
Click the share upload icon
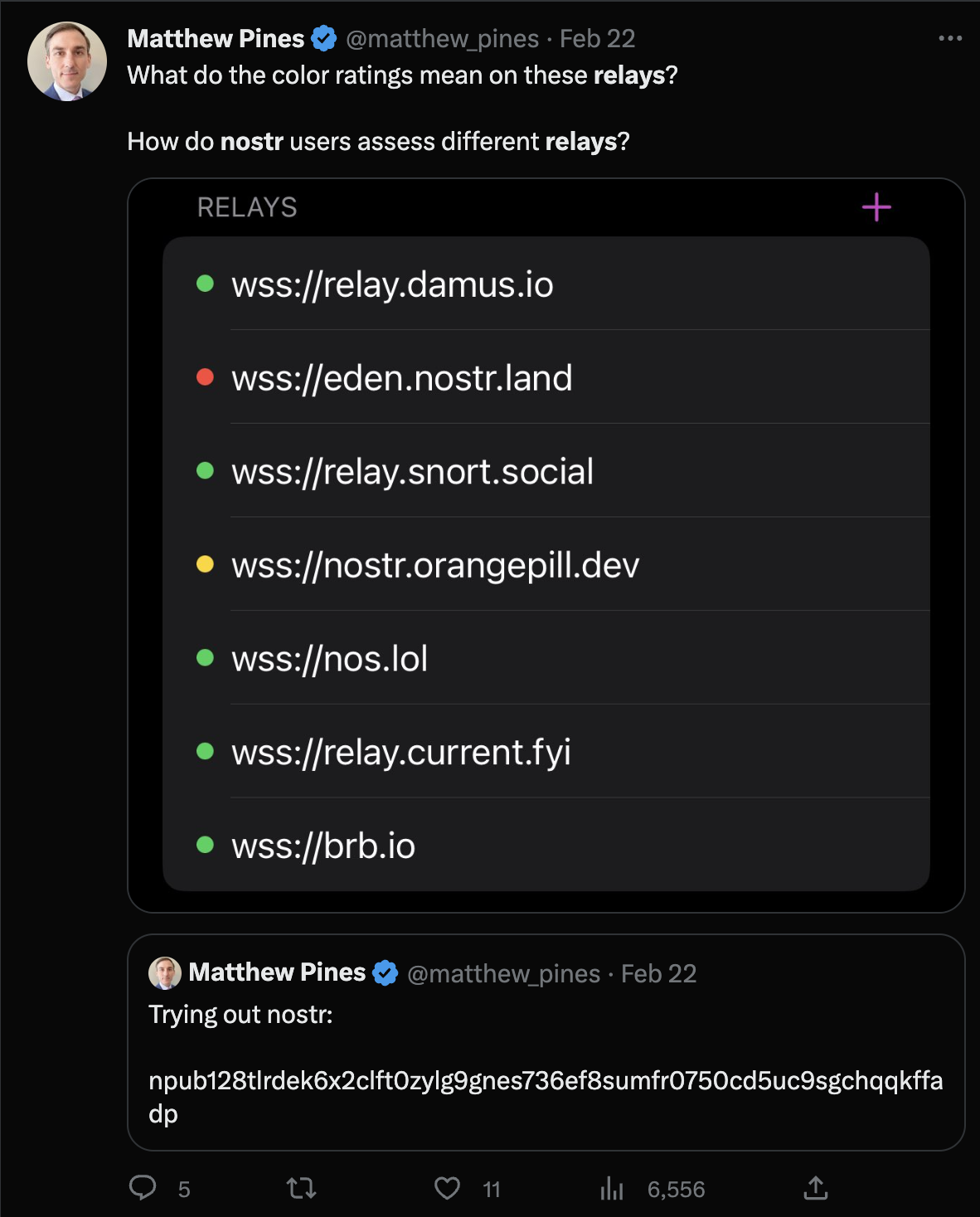[816, 1189]
